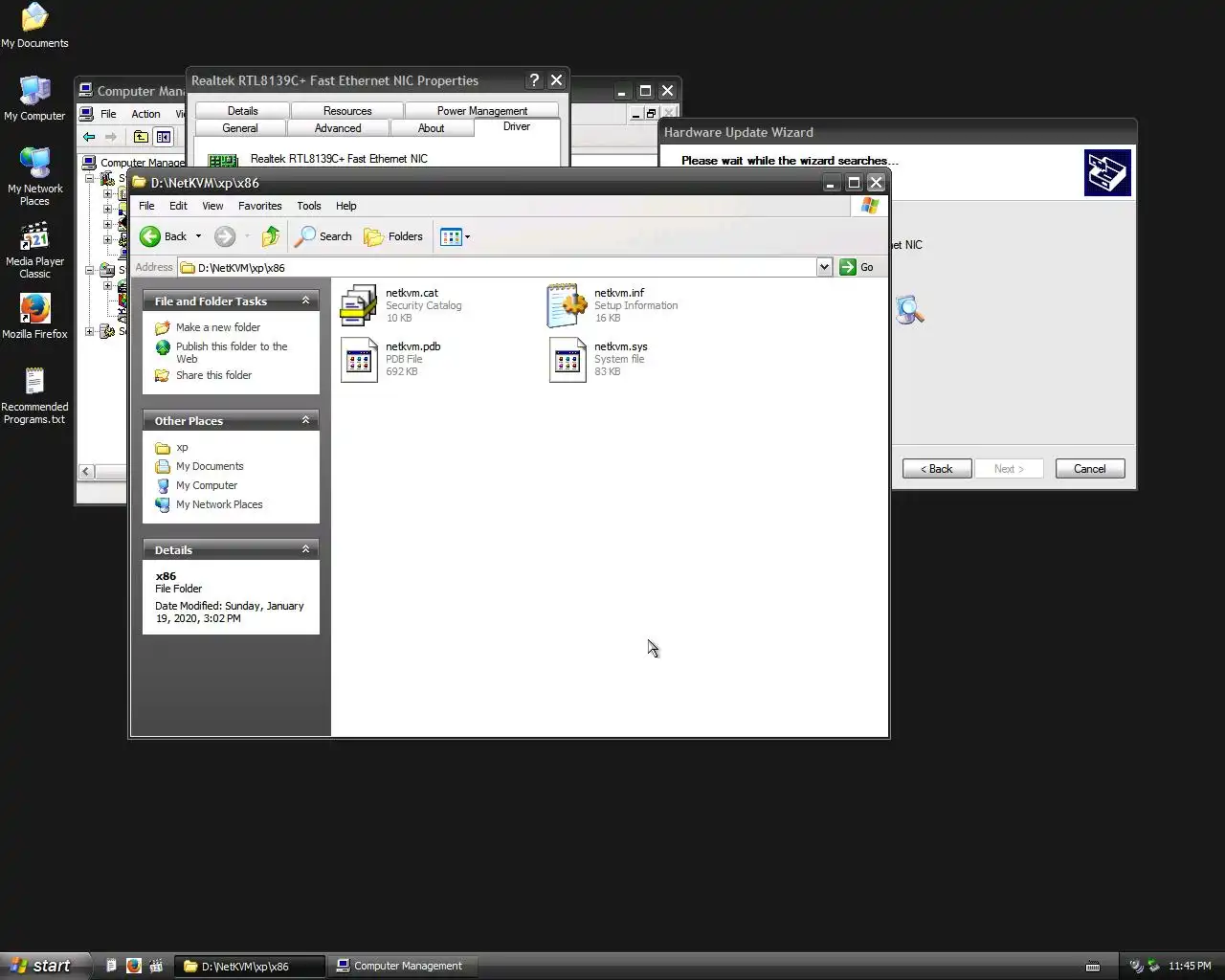Toggle show/hide console tree icon

coord(164,137)
